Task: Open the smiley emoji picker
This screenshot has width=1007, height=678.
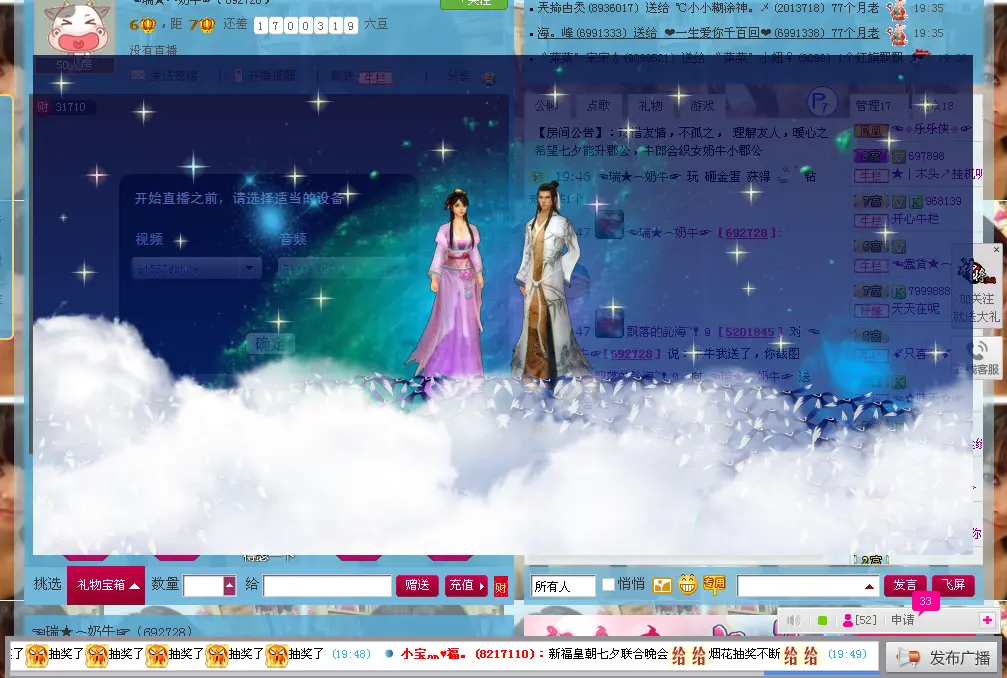Action: 687,584
